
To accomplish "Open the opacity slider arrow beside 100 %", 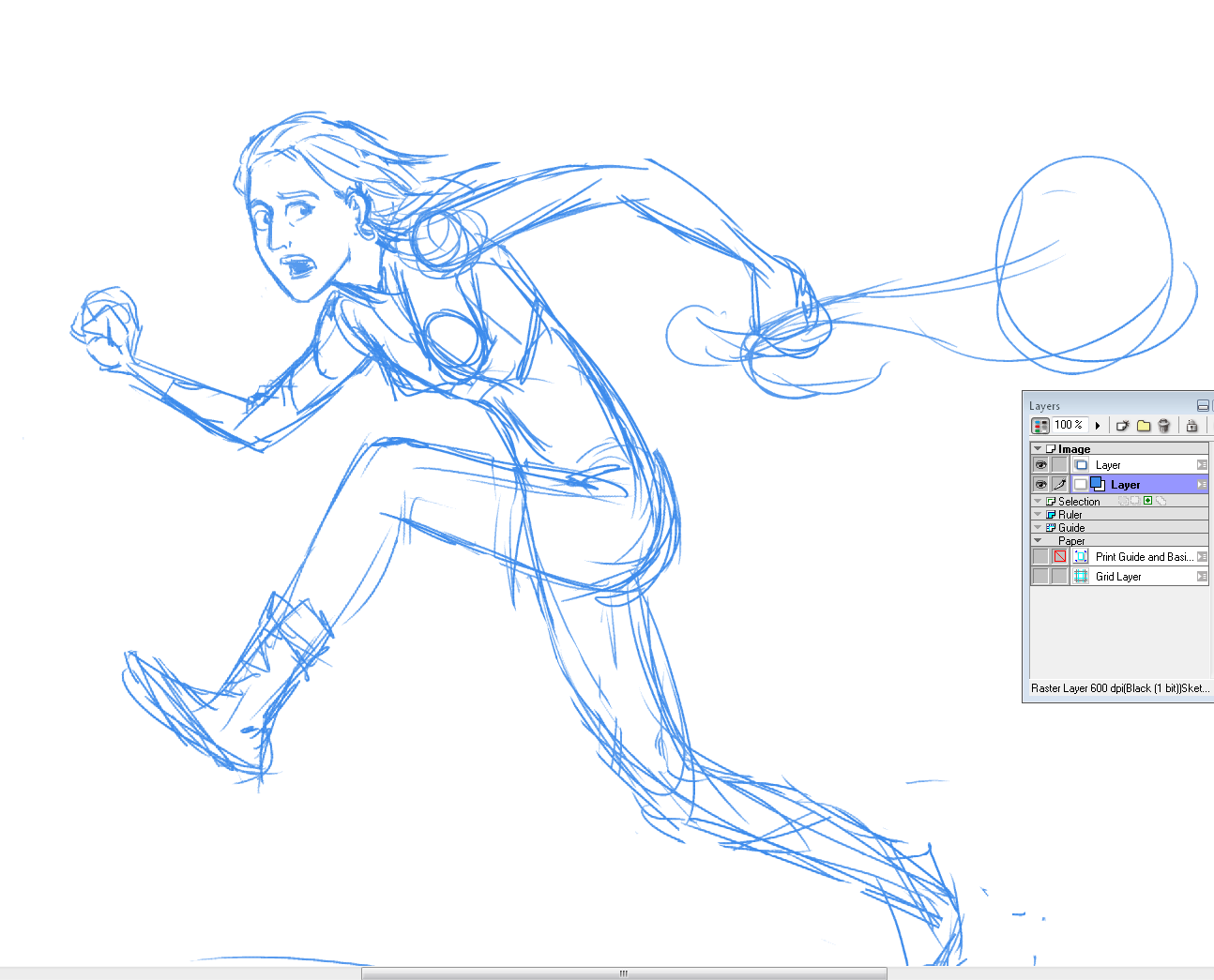I will (1098, 426).
